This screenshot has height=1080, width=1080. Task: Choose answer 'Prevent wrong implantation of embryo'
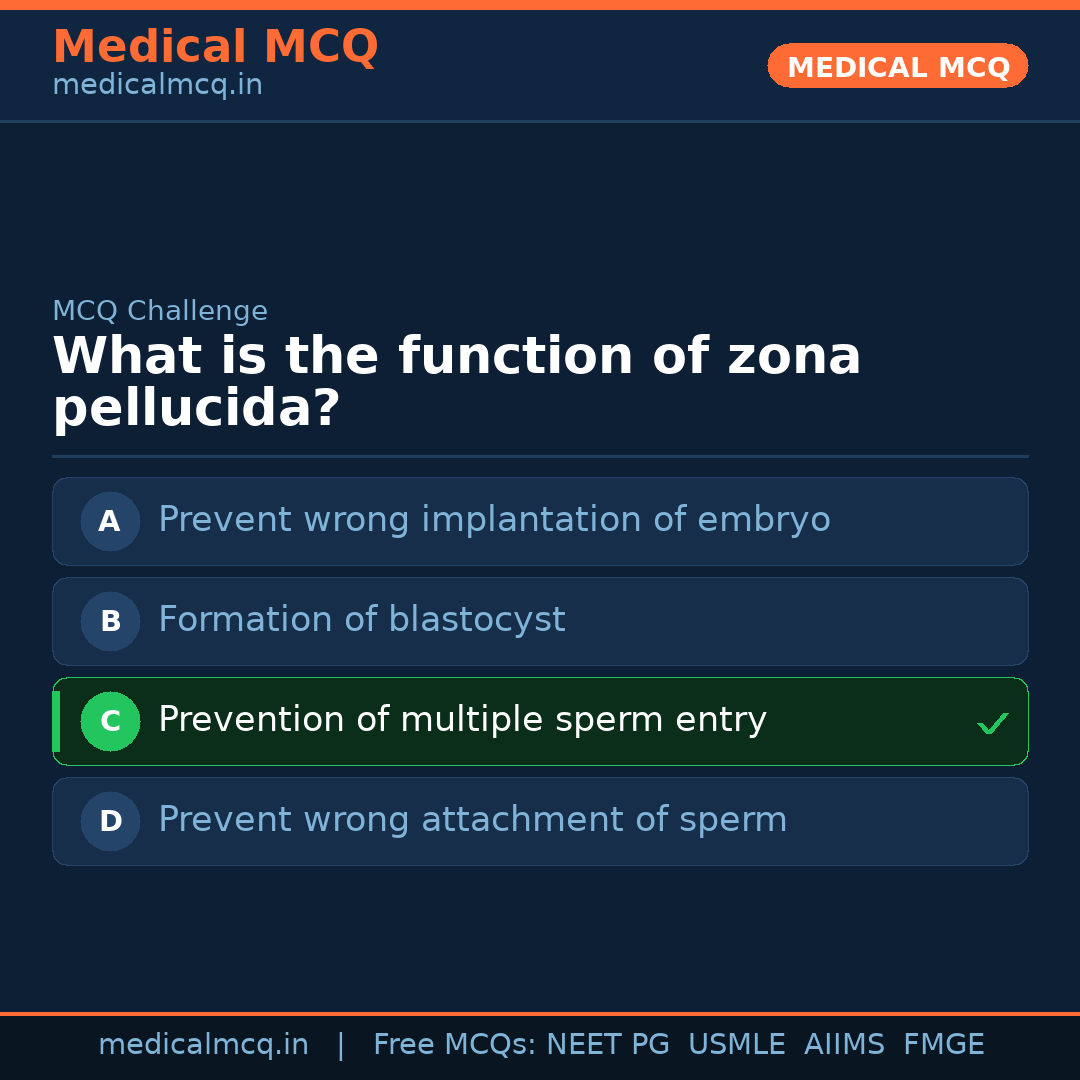(x=494, y=520)
